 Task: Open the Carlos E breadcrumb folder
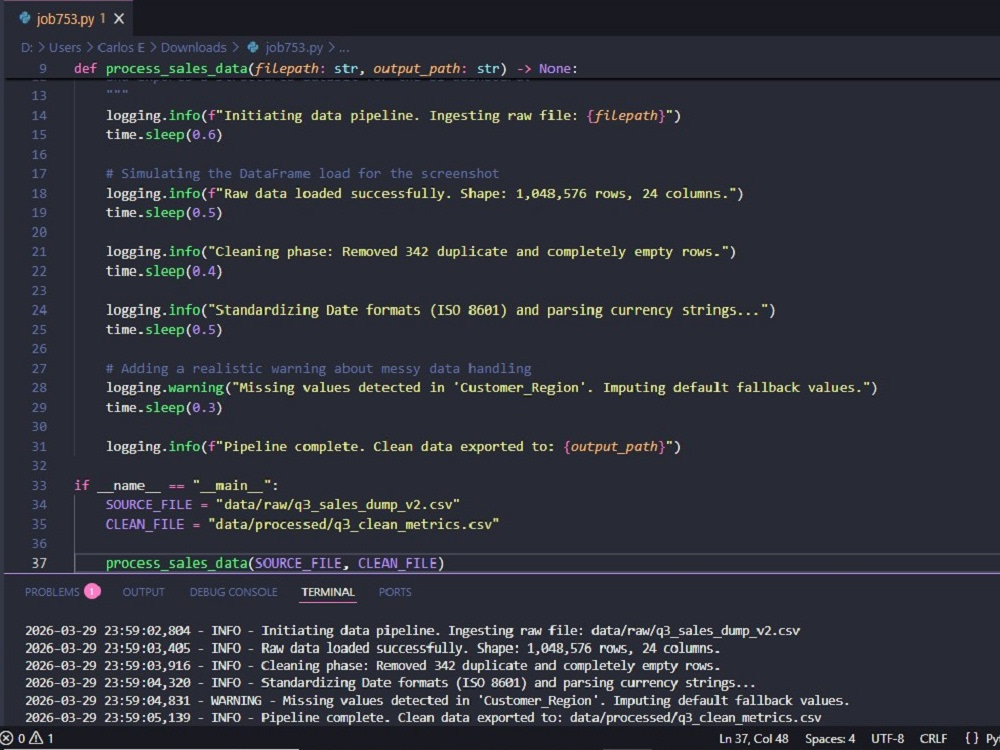(121, 47)
